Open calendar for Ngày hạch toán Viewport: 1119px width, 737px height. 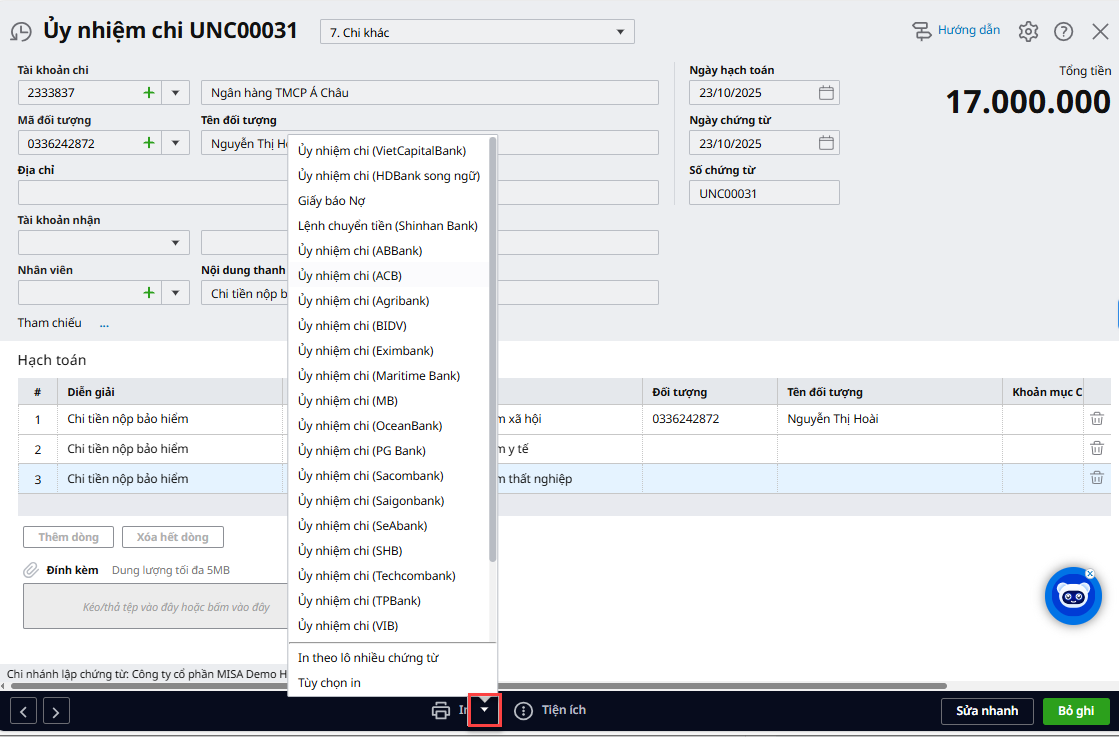[826, 93]
